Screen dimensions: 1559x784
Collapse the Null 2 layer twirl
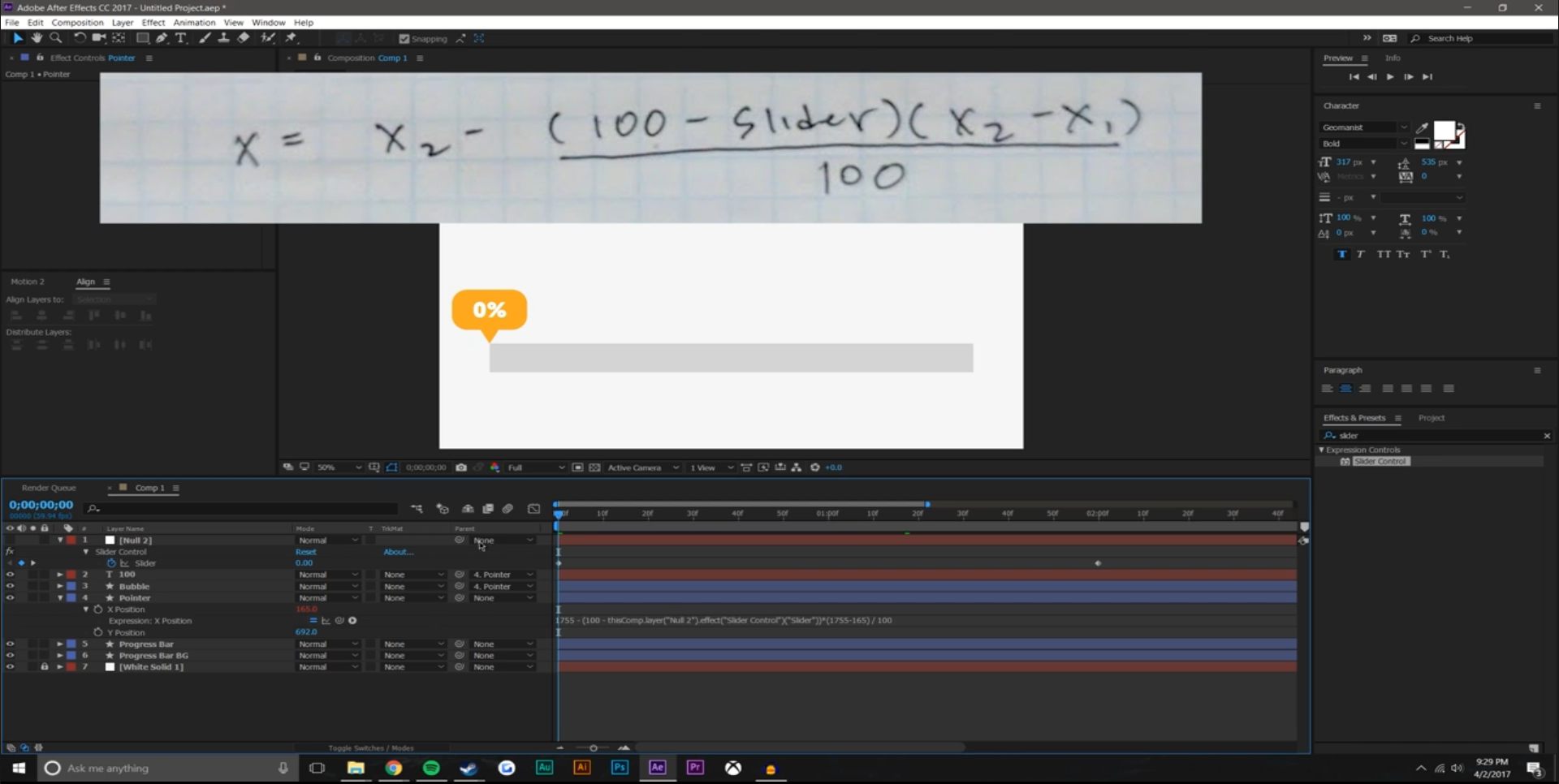pos(60,541)
